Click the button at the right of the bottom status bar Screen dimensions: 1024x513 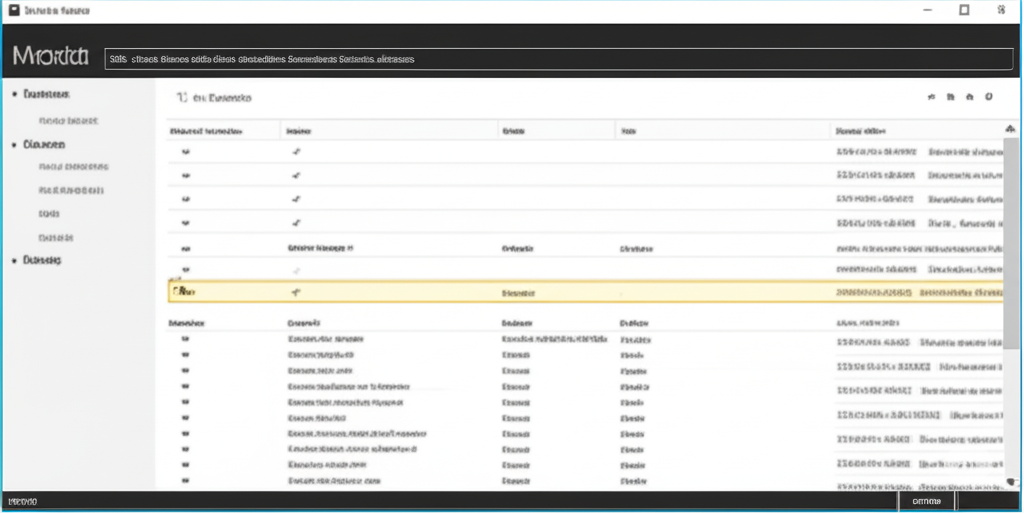pyautogui.click(x=926, y=501)
